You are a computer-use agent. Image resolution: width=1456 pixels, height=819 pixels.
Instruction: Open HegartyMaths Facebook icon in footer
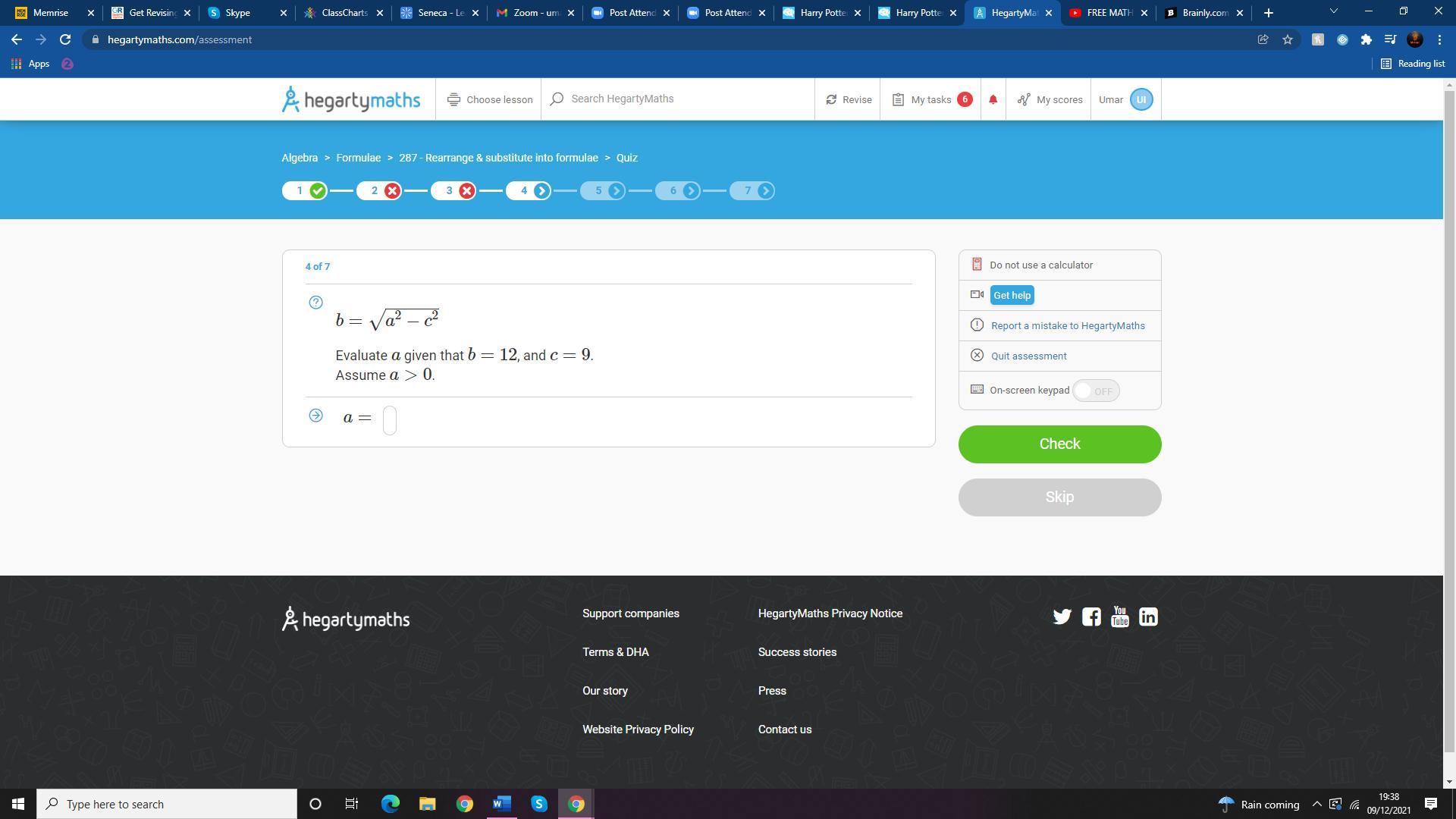tap(1090, 617)
